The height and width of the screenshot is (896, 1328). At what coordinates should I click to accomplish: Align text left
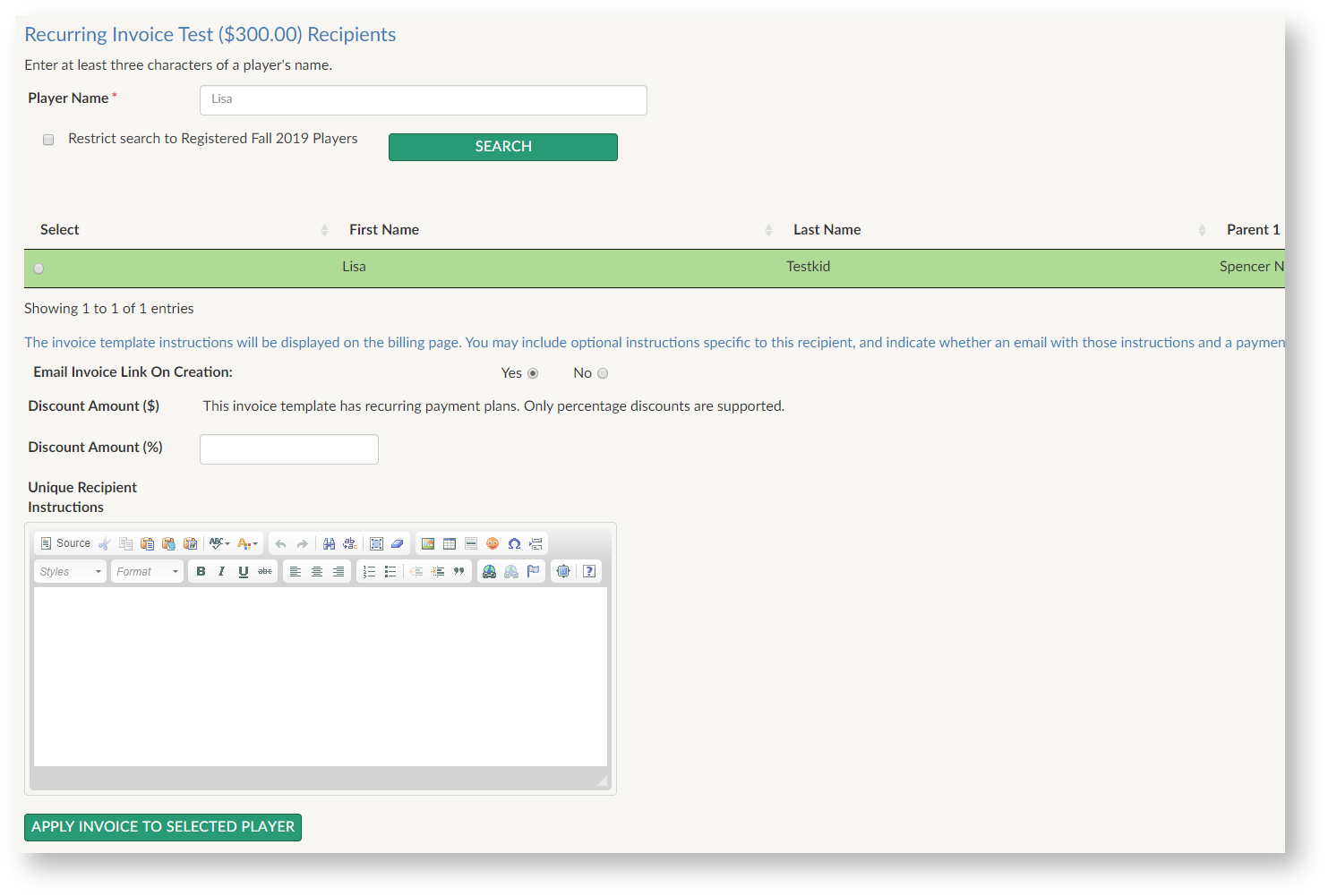click(x=296, y=571)
